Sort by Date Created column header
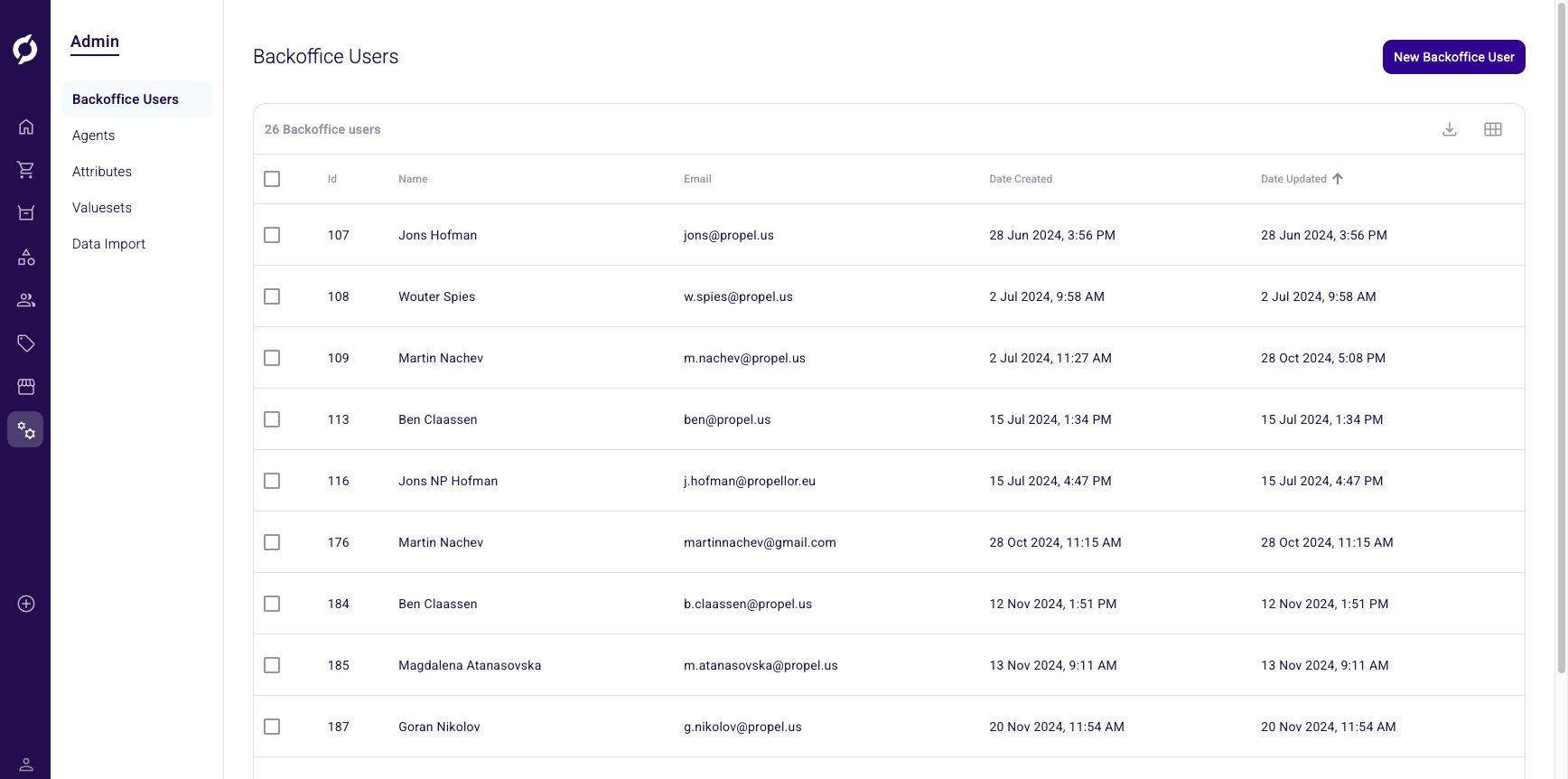 pos(1021,179)
